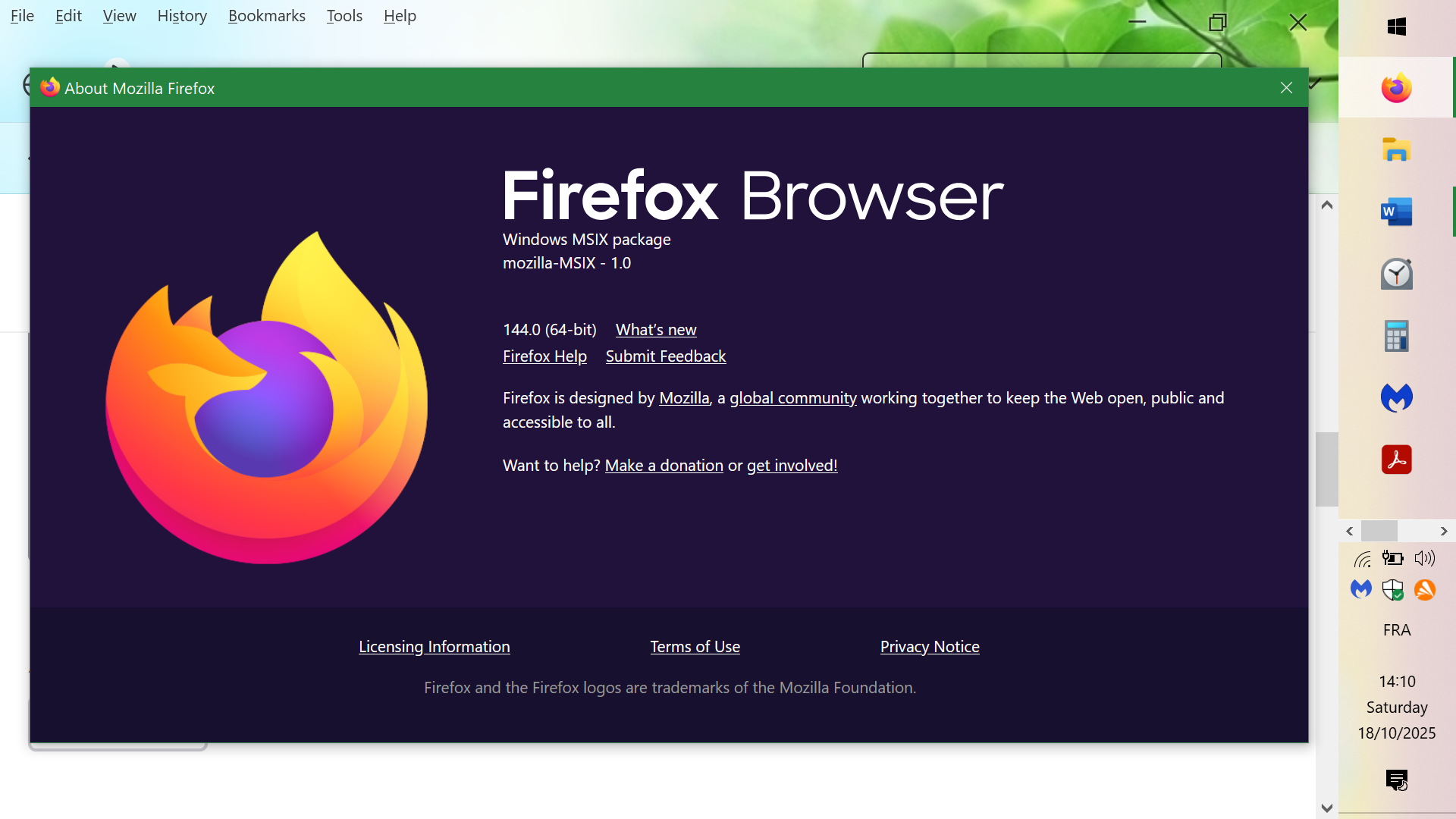Open the Tools menu
Image resolution: width=1456 pixels, height=819 pixels.
point(344,16)
